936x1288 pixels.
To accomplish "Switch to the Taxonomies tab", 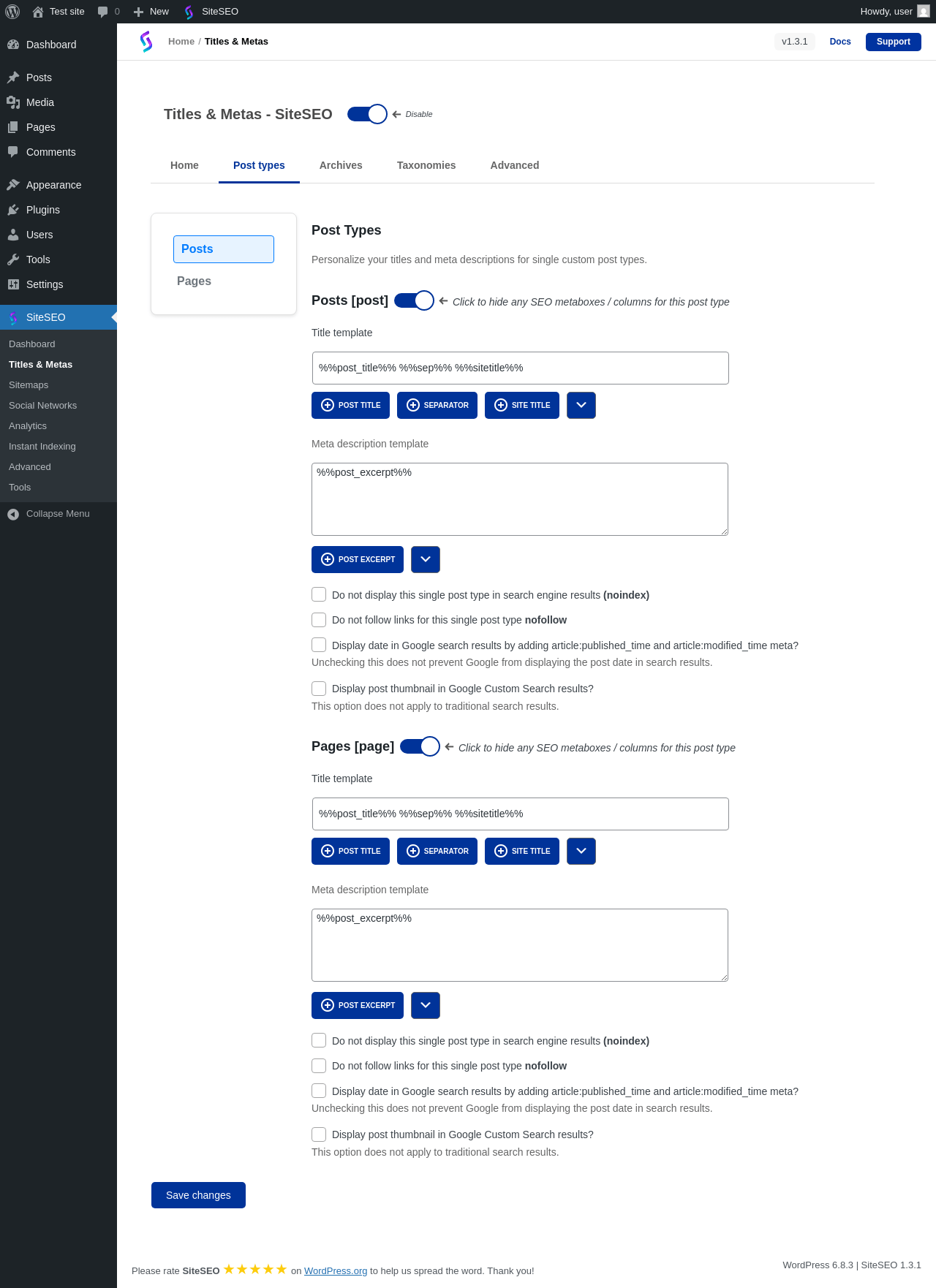I will (x=426, y=165).
